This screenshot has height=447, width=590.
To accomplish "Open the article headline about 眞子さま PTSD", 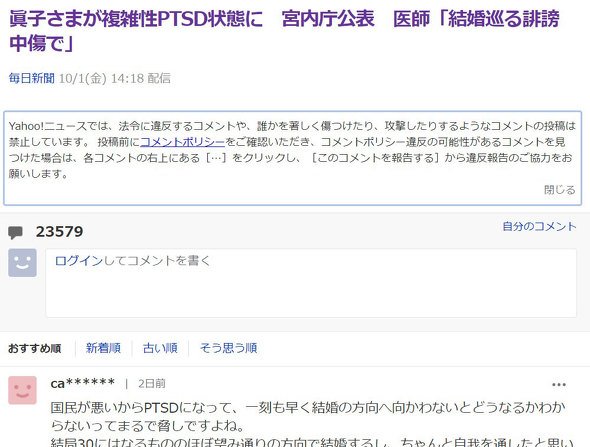I will (x=284, y=31).
